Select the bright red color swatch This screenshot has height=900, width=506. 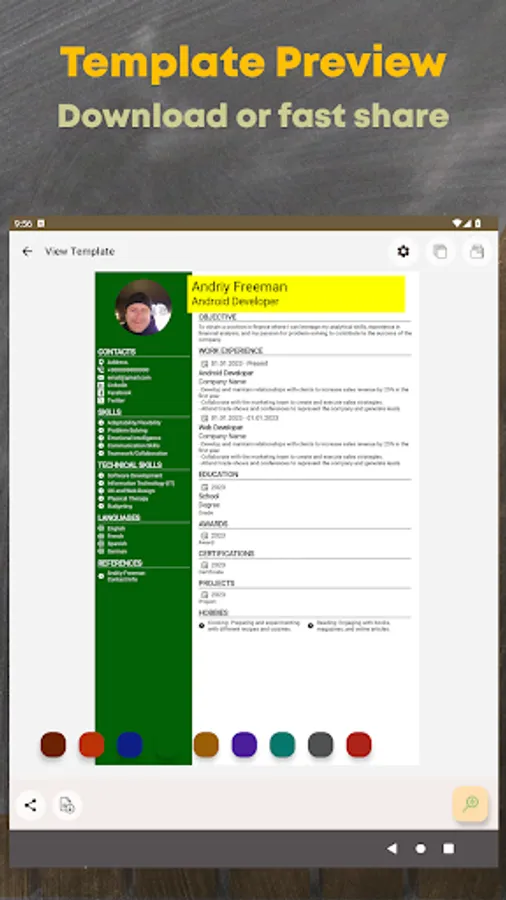click(359, 744)
